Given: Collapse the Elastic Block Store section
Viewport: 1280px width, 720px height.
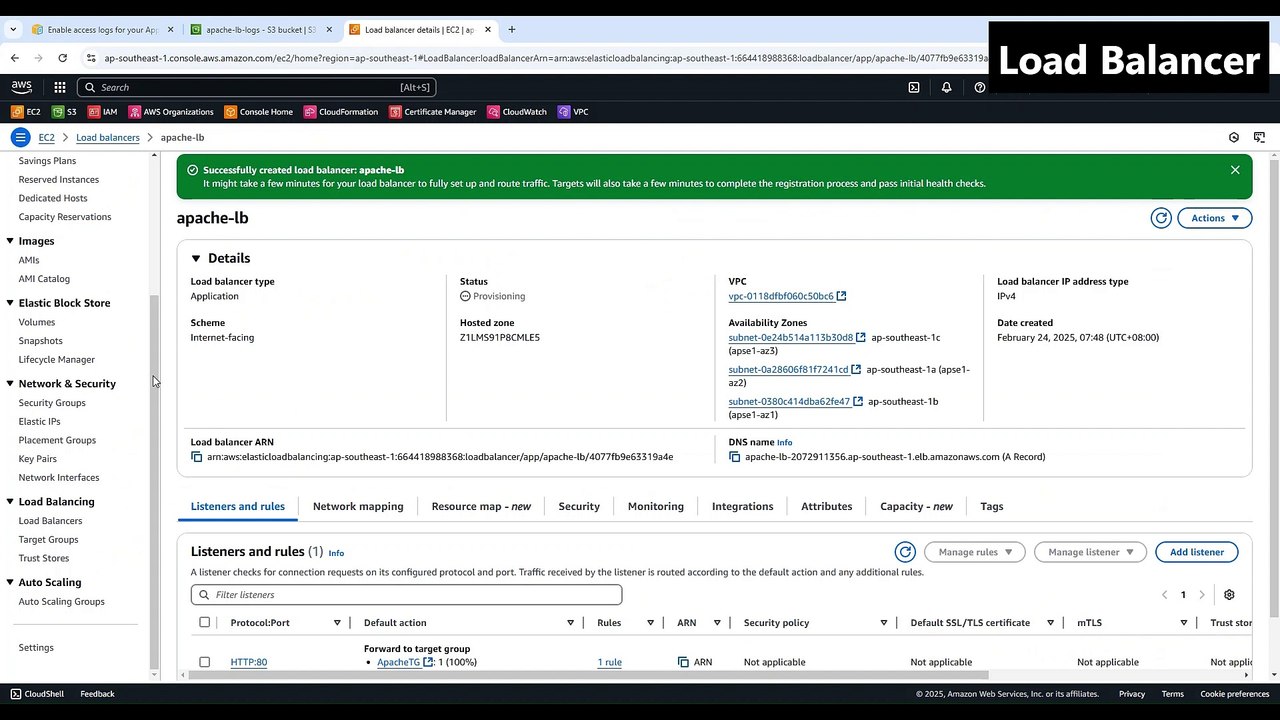Looking at the screenshot, I should coord(10,303).
